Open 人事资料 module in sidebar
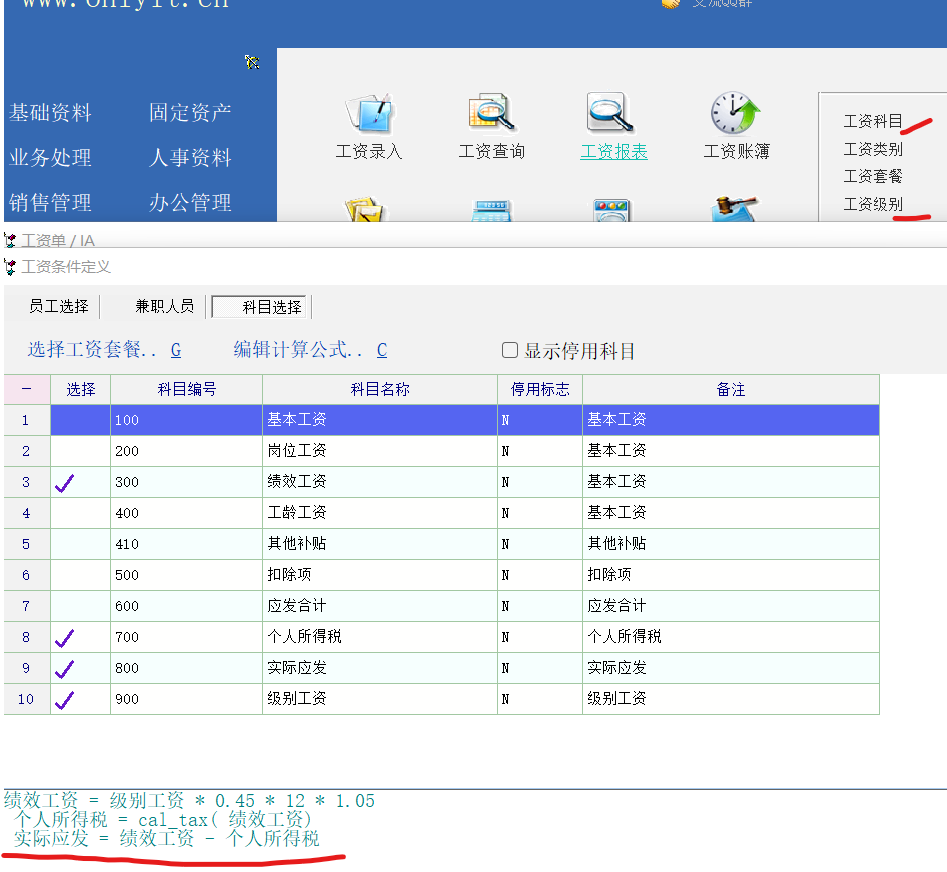Image resolution: width=947 pixels, height=872 pixels. (x=190, y=158)
